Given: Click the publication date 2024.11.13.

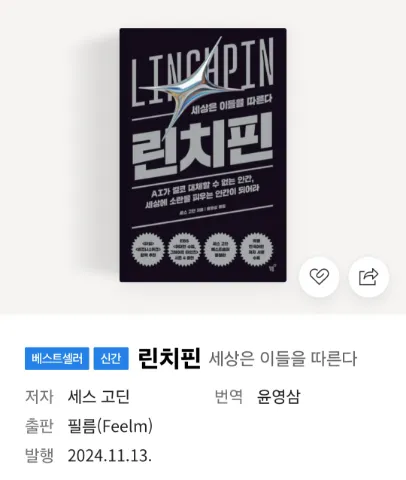Looking at the screenshot, I should (110, 455).
